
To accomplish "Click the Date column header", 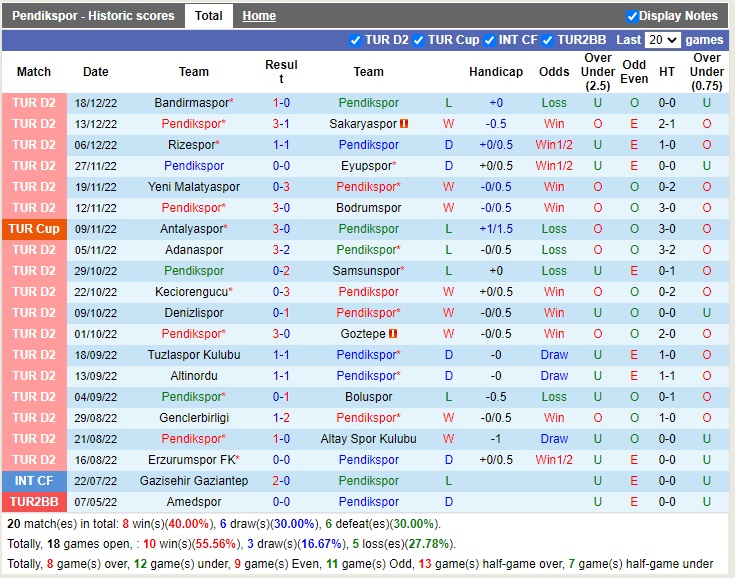I will pyautogui.click(x=96, y=72).
